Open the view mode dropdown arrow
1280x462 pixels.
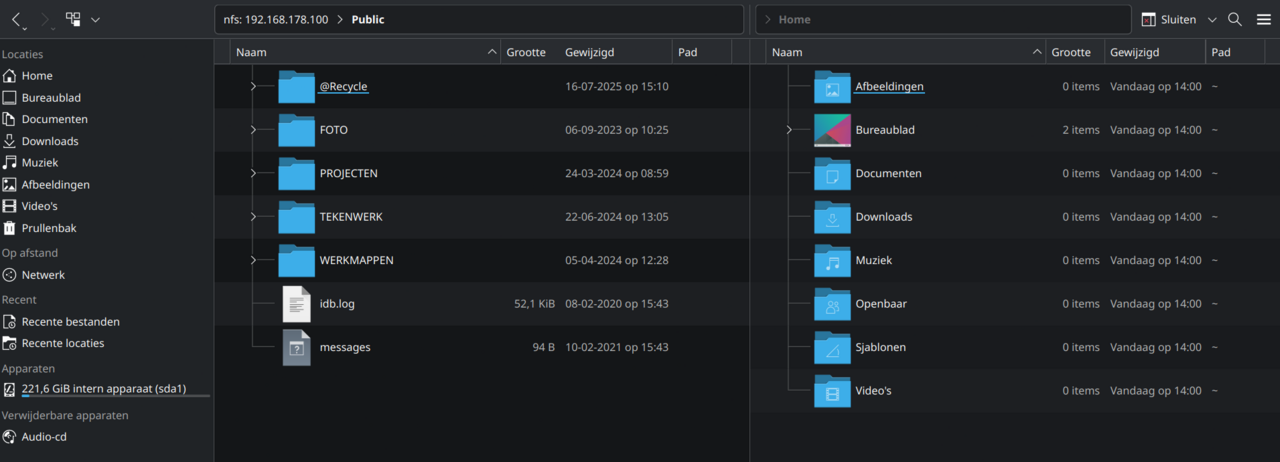tap(95, 20)
